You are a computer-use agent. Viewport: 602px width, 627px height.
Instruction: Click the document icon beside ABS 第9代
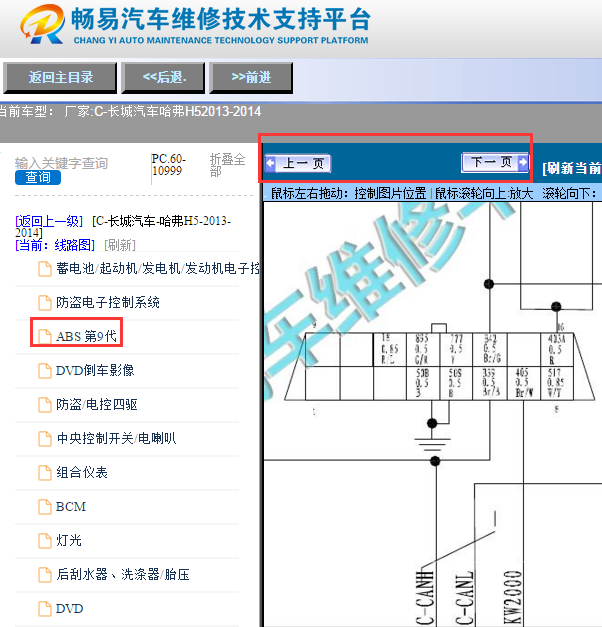click(x=45, y=337)
